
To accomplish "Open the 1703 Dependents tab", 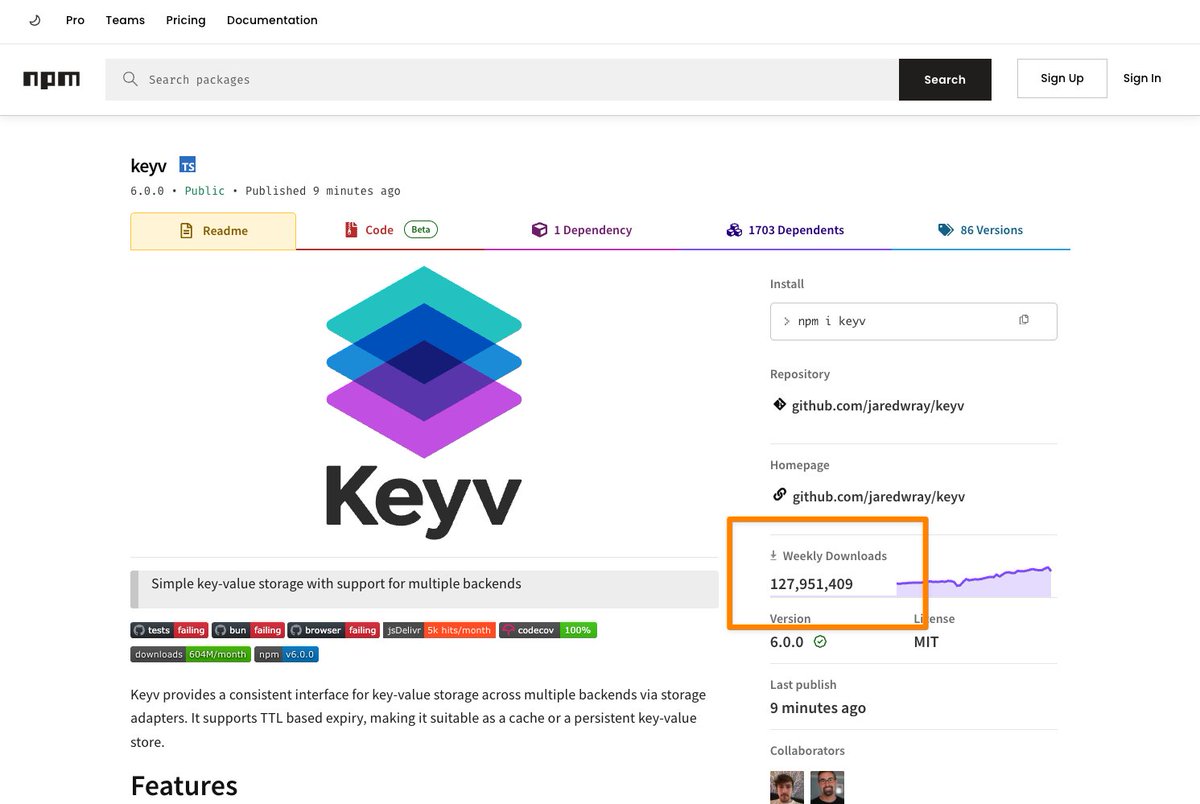I will pos(785,230).
